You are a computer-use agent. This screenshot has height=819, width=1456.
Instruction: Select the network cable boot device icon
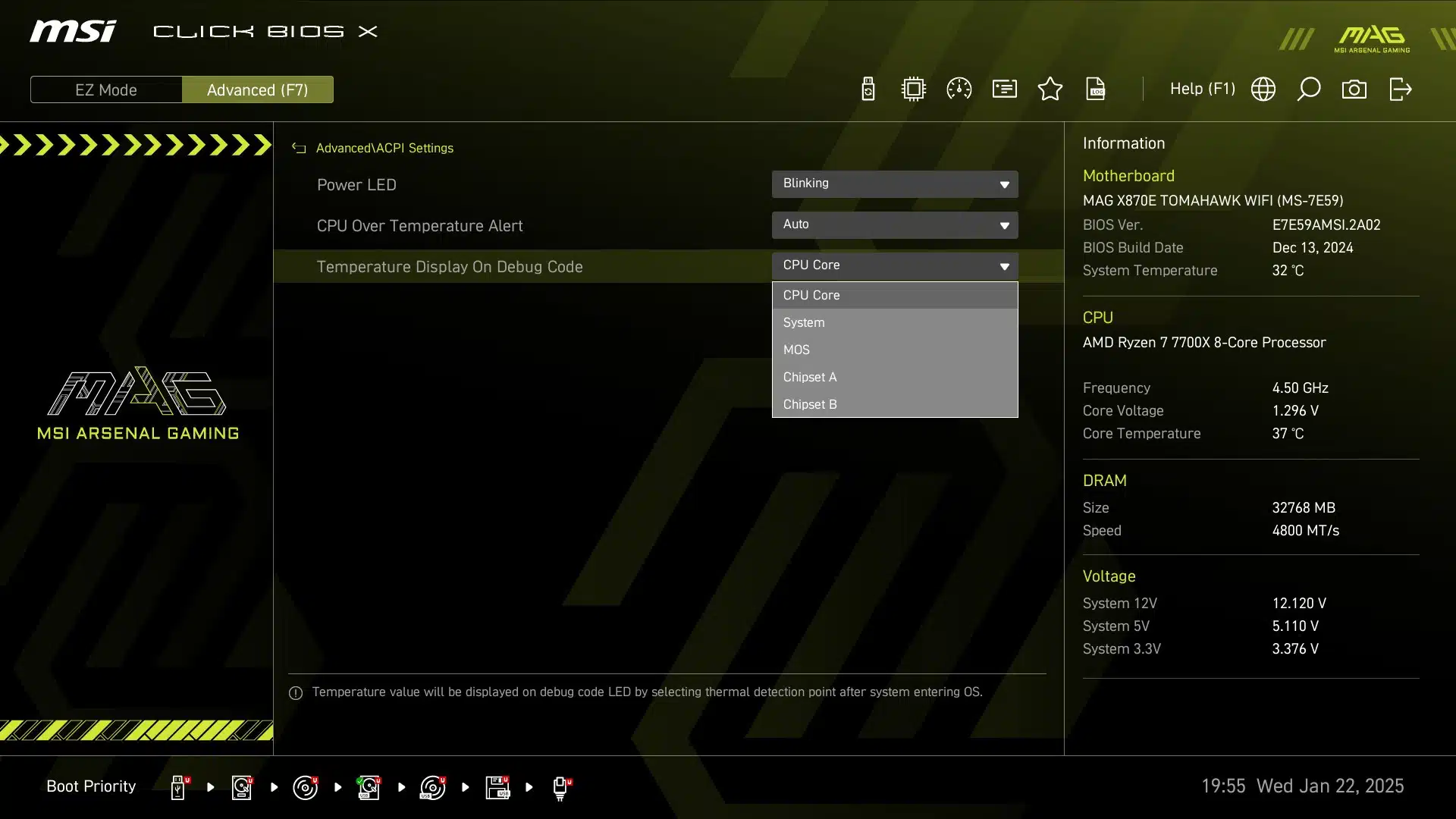pos(561,789)
